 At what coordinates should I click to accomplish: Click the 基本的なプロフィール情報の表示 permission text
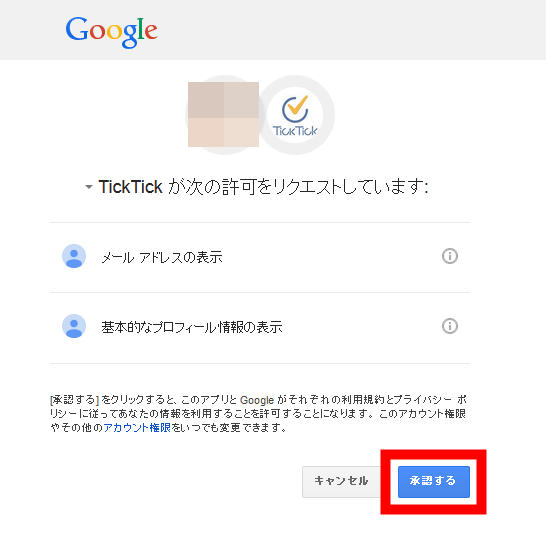click(x=192, y=327)
